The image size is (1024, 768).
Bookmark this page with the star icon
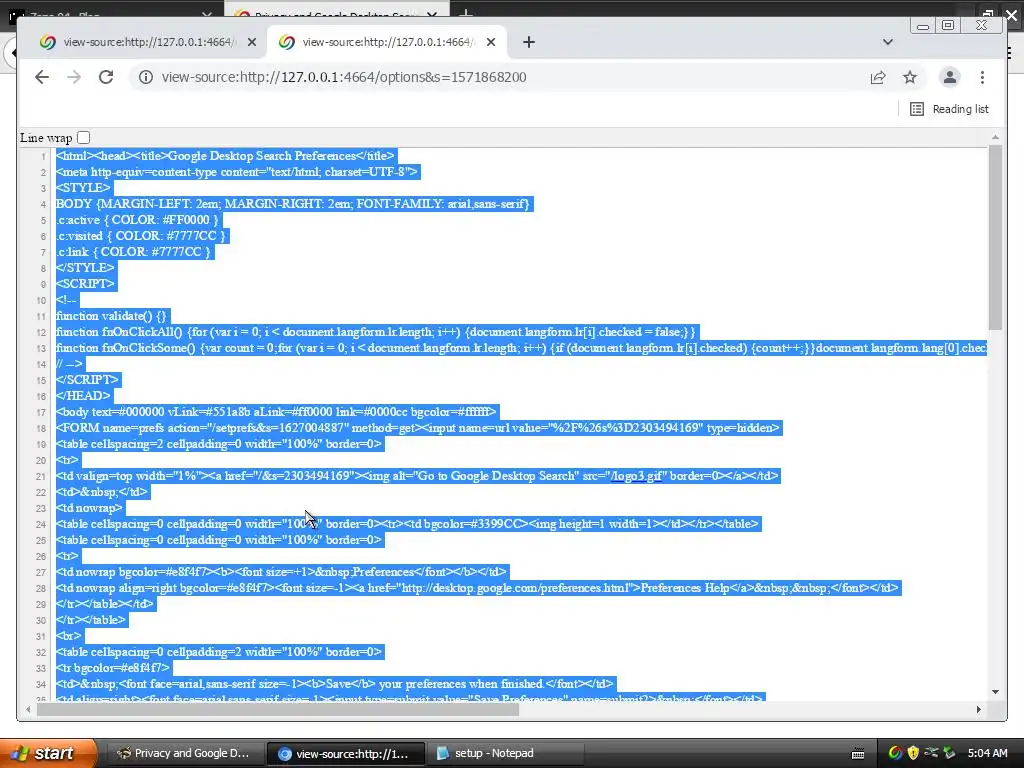click(x=910, y=77)
